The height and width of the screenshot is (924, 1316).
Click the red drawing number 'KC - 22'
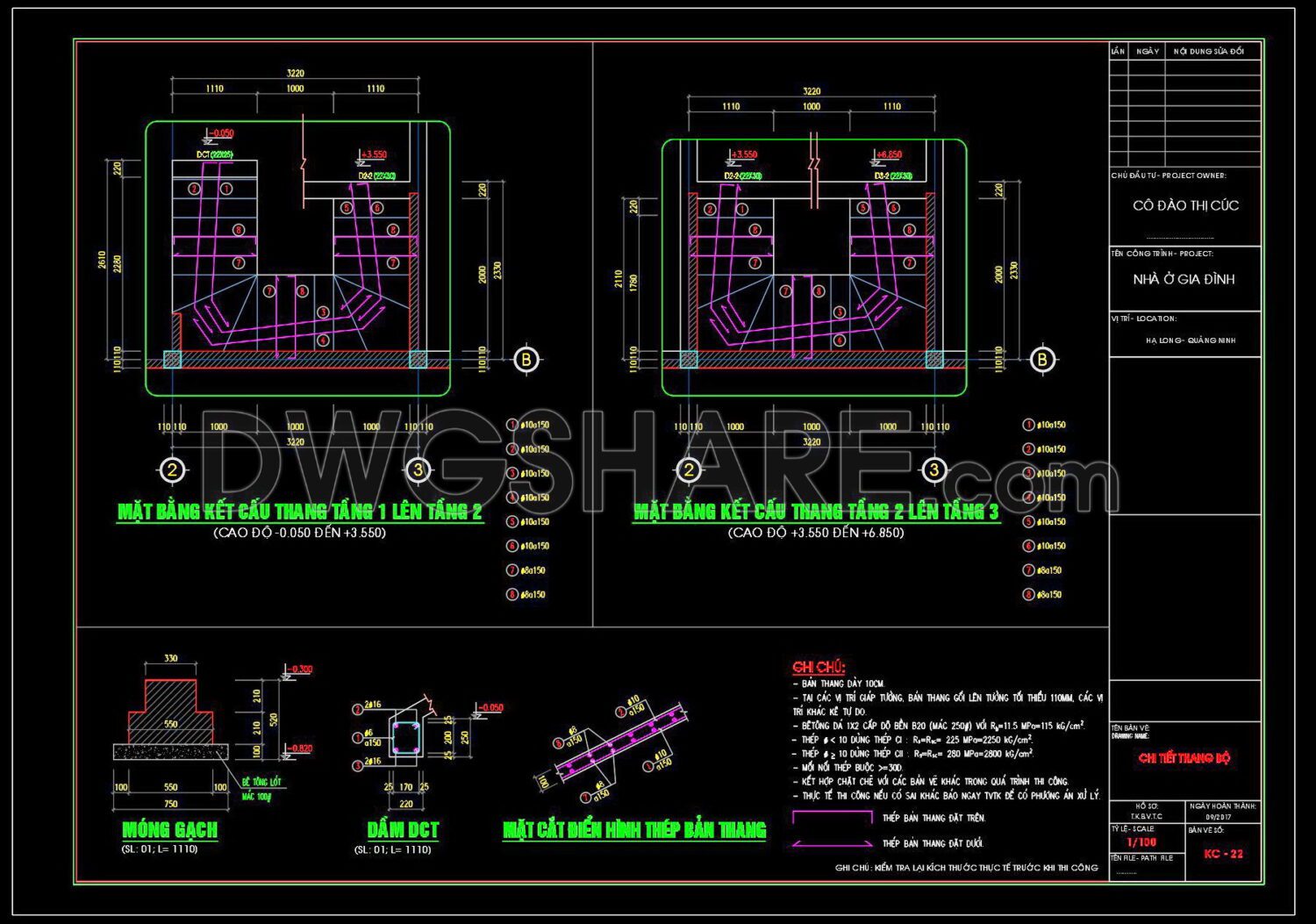pyautogui.click(x=1223, y=854)
